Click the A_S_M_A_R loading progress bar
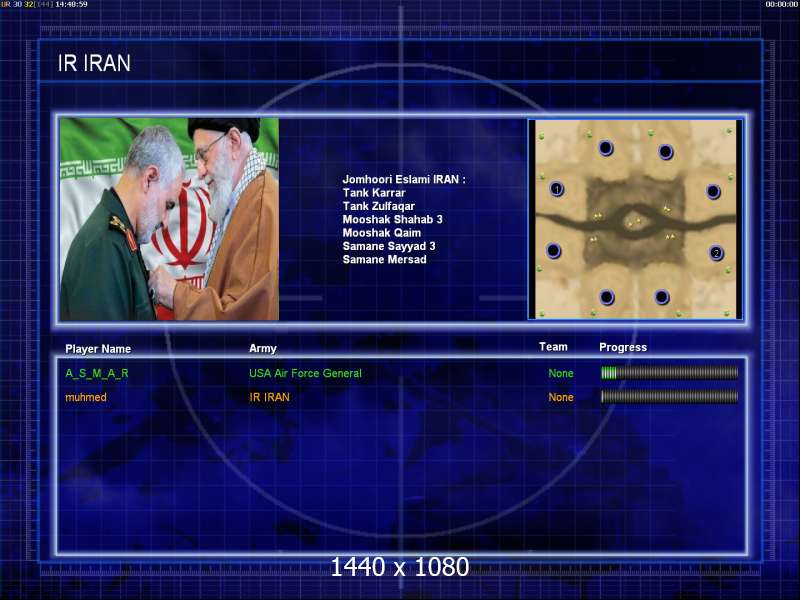The image size is (800, 600). point(669,373)
